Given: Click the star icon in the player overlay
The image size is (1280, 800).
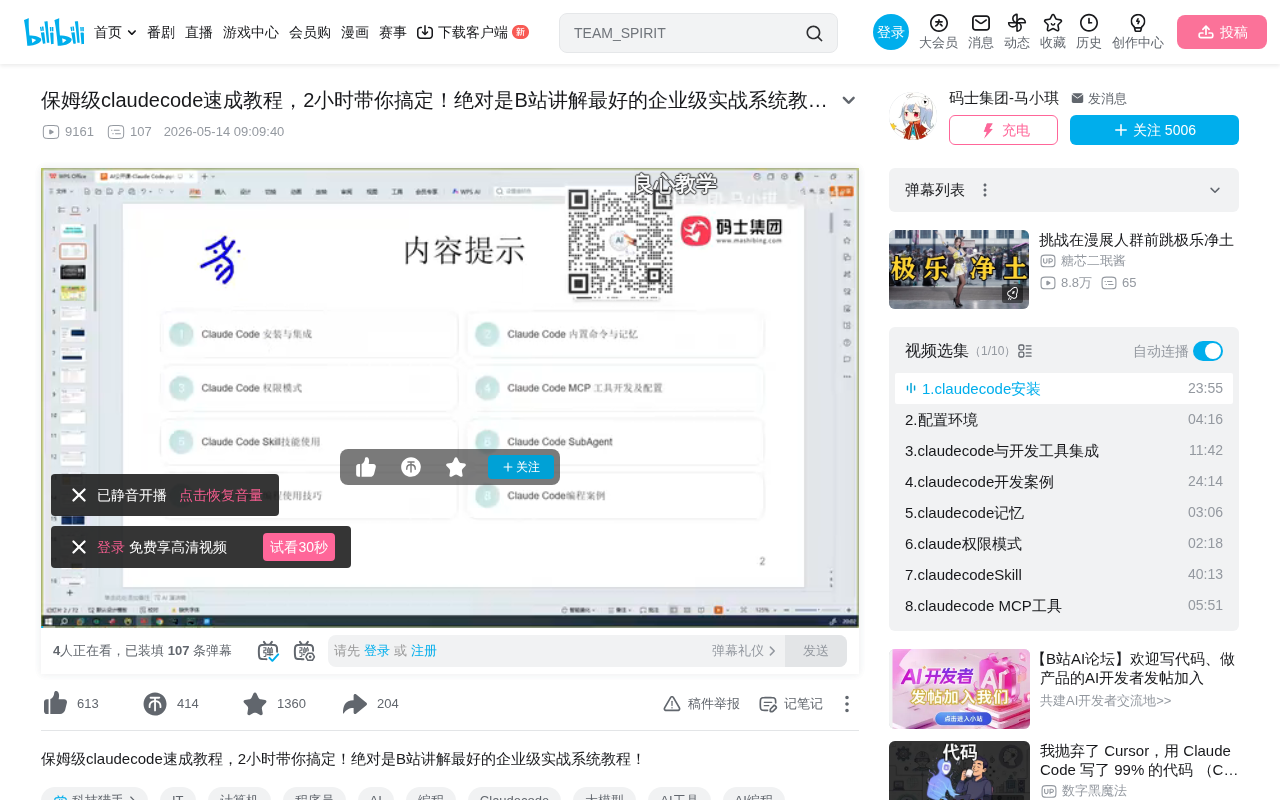Looking at the screenshot, I should 456,467.
